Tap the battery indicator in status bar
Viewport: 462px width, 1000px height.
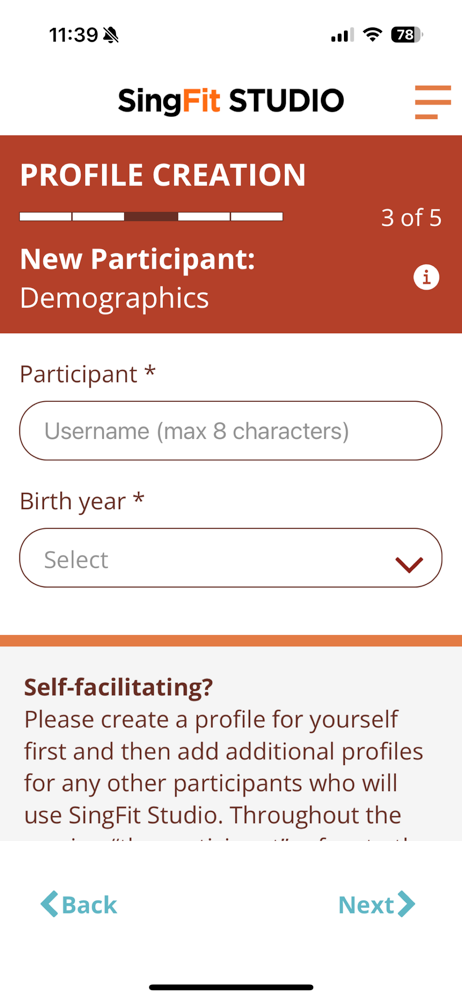pos(406,34)
